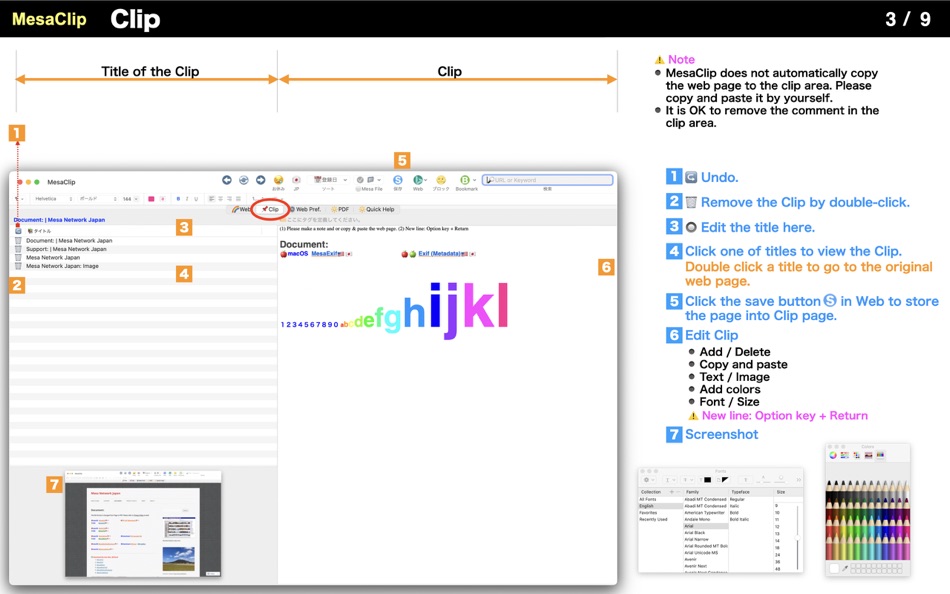950x594 pixels.
Task: Align text right in the format bar
Action: (x=230, y=199)
